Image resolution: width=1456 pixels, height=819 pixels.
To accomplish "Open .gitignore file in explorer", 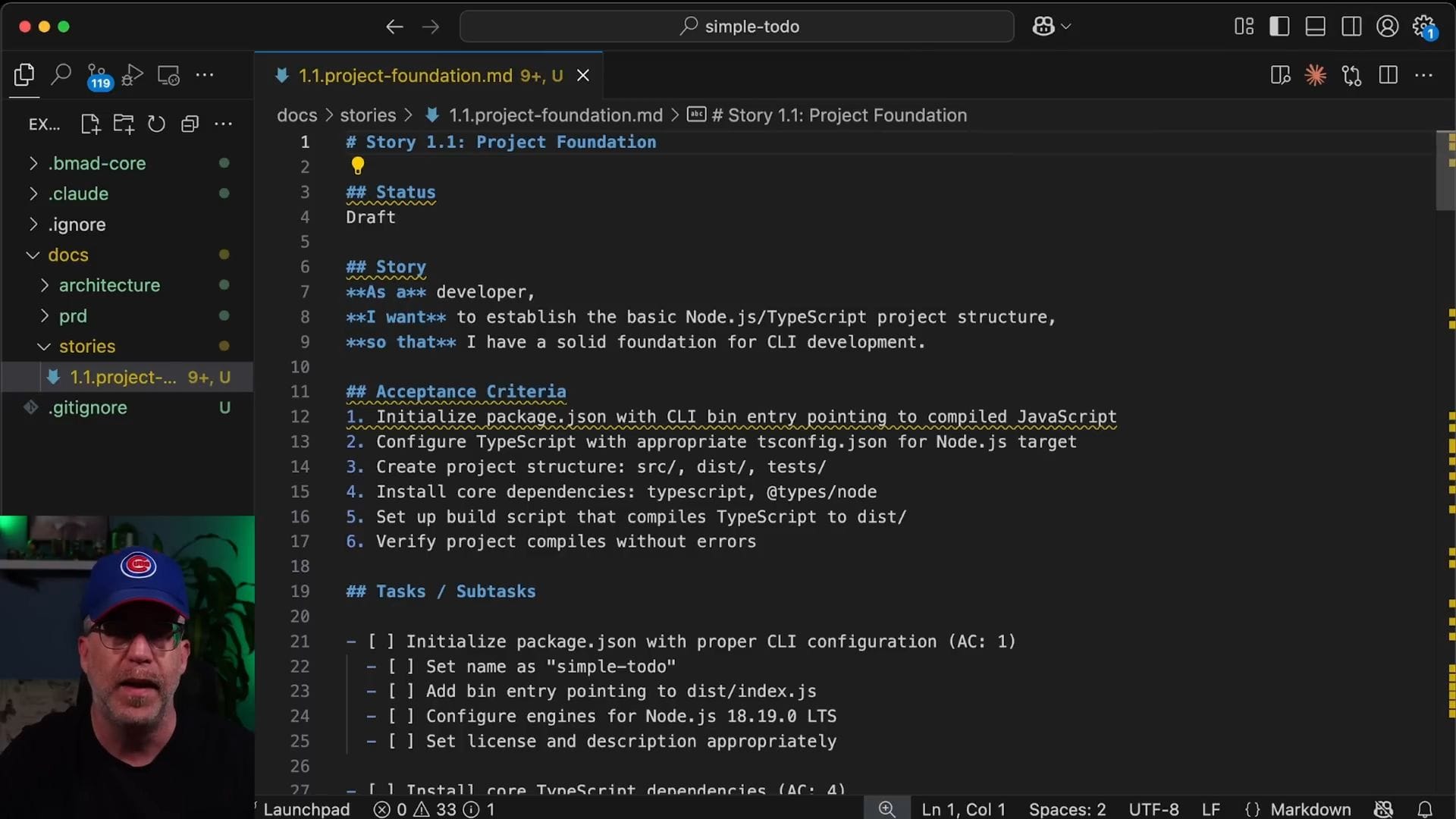I will pos(87,407).
